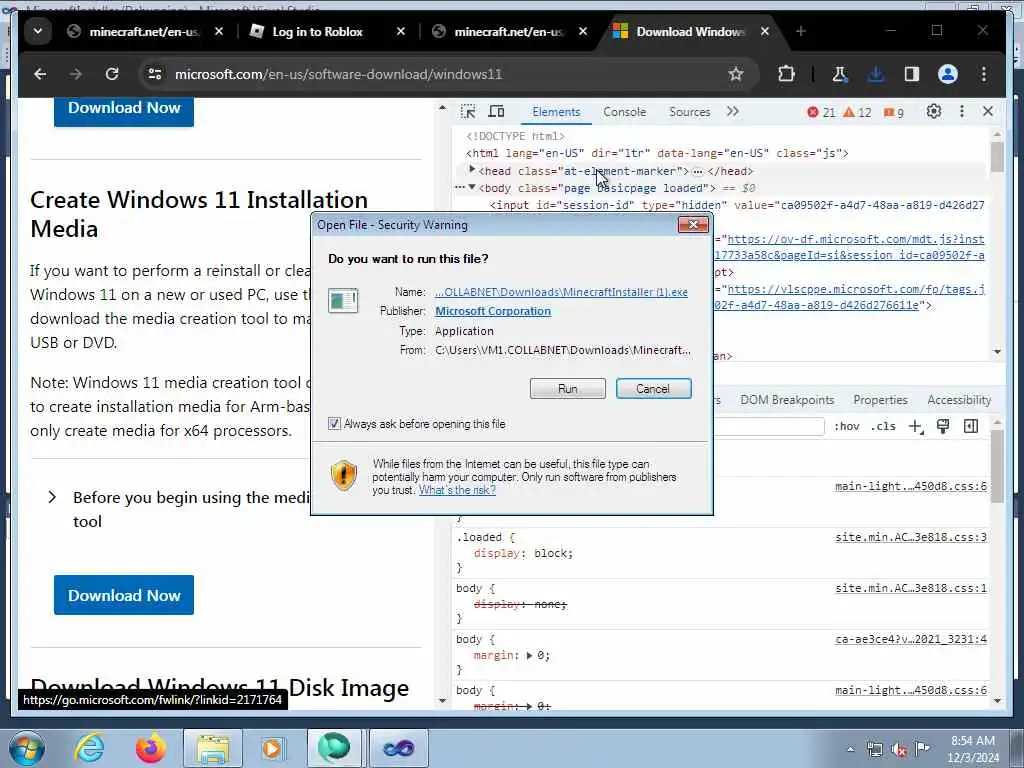Cancel the Open File security warning
Screen dimensions: 1024x768
653,389
